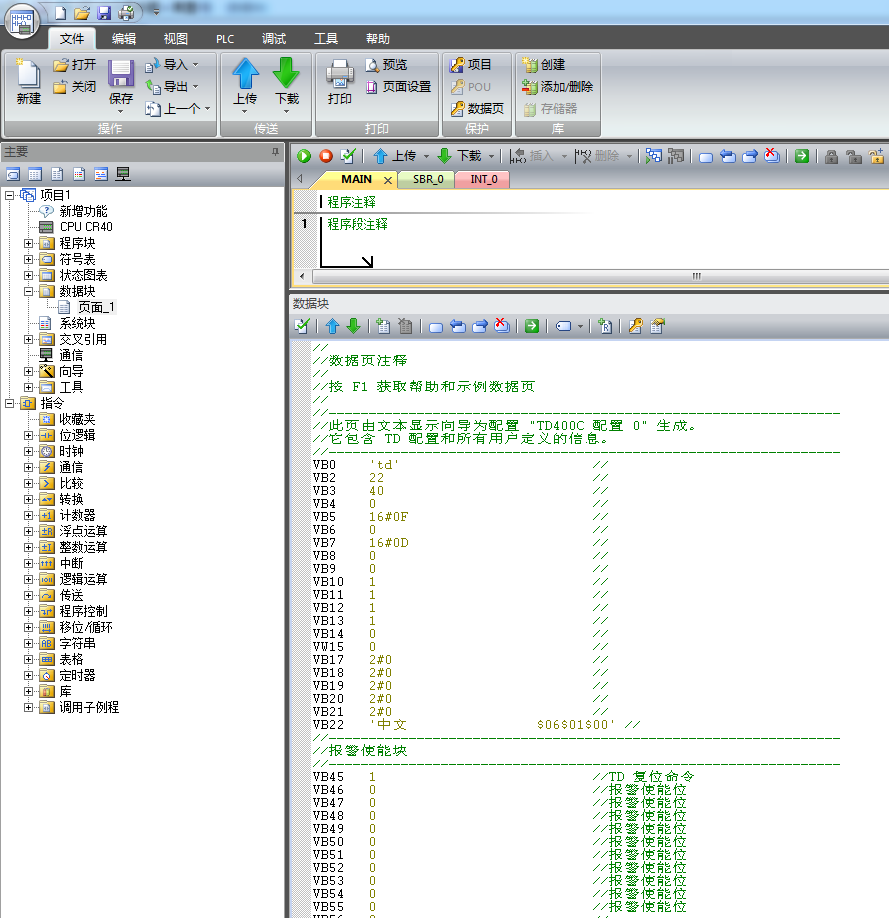Click the 打印 ribbon button
The image size is (889, 918).
tap(340, 82)
